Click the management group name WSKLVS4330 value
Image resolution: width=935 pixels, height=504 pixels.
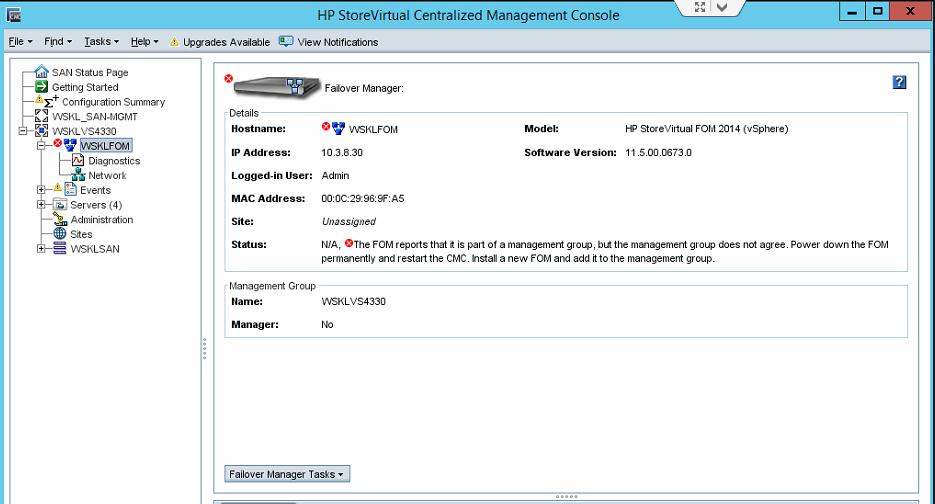pos(354,302)
